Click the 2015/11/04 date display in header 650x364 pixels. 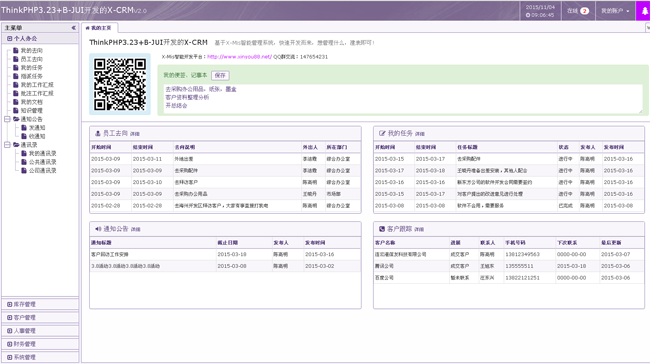(x=540, y=7)
